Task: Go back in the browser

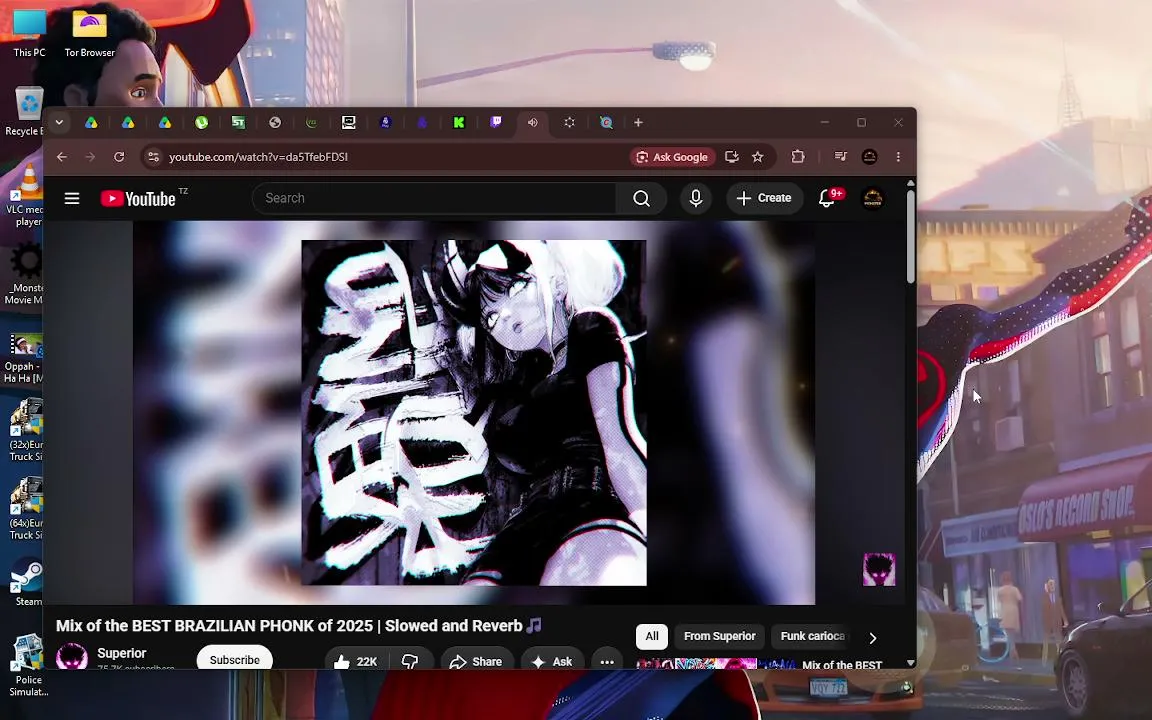Action: click(x=62, y=156)
